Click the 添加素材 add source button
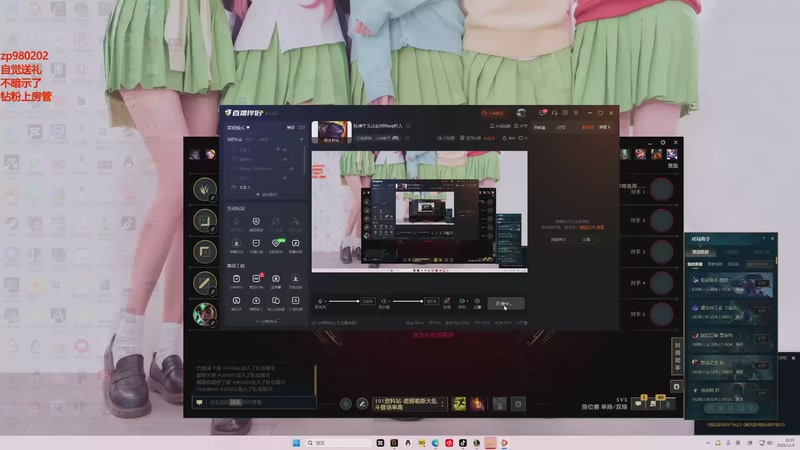 [266, 194]
